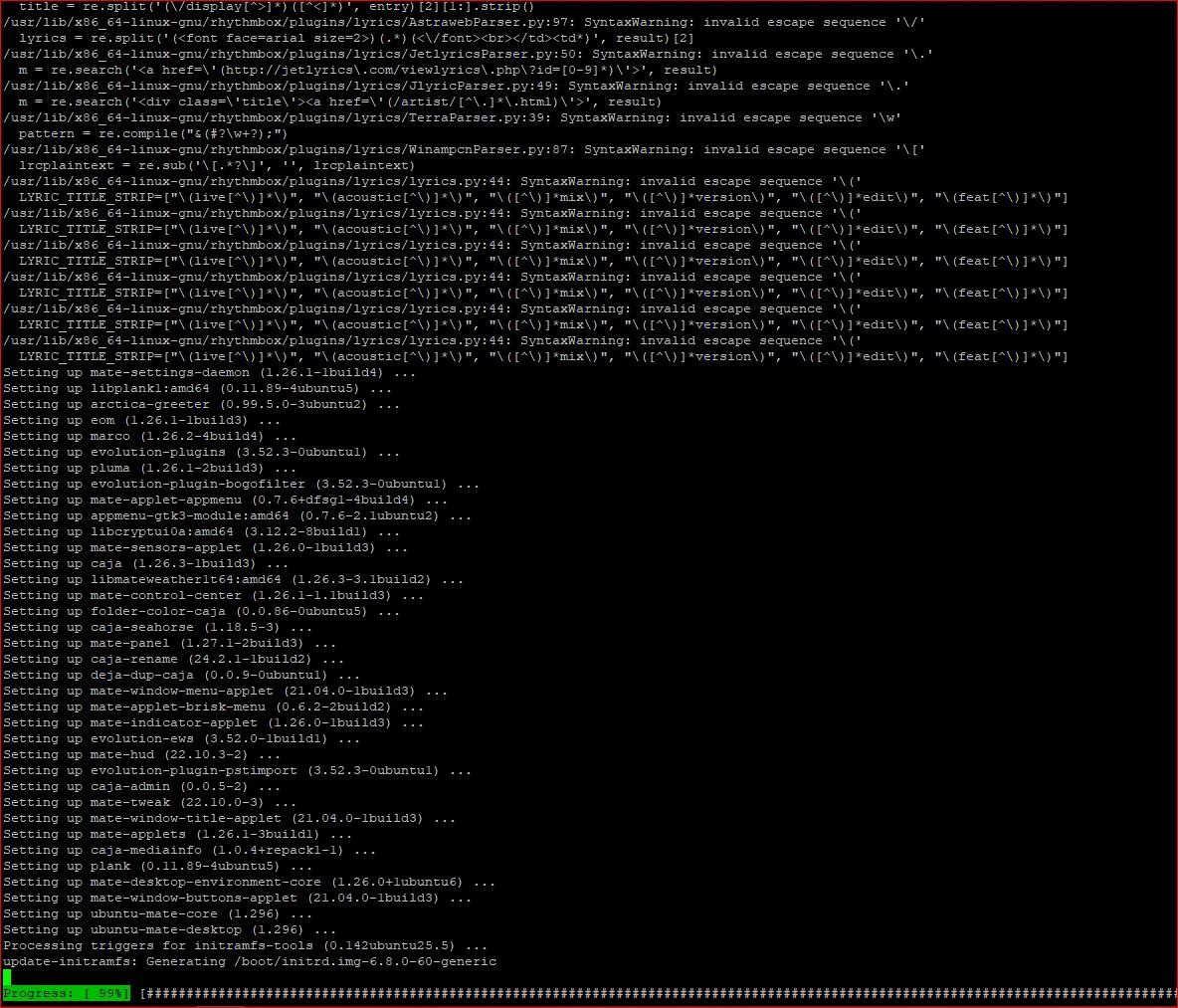Click 'Setting up mate-window-title-applet' line
Screen dimensions: 1178x1008
point(229,819)
